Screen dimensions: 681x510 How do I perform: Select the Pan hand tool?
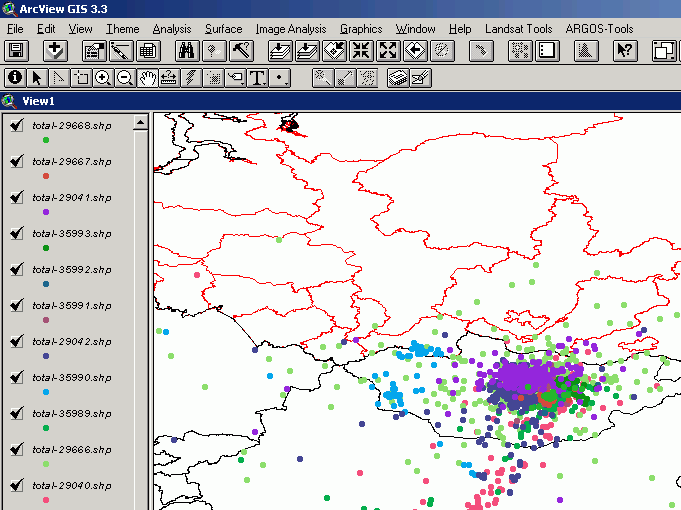tap(147, 77)
